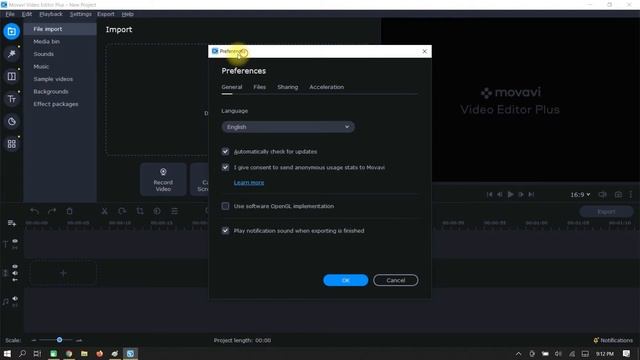Toggle Play notification sound when exporting checkbox
This screenshot has height=360, width=640.
pyautogui.click(x=225, y=231)
